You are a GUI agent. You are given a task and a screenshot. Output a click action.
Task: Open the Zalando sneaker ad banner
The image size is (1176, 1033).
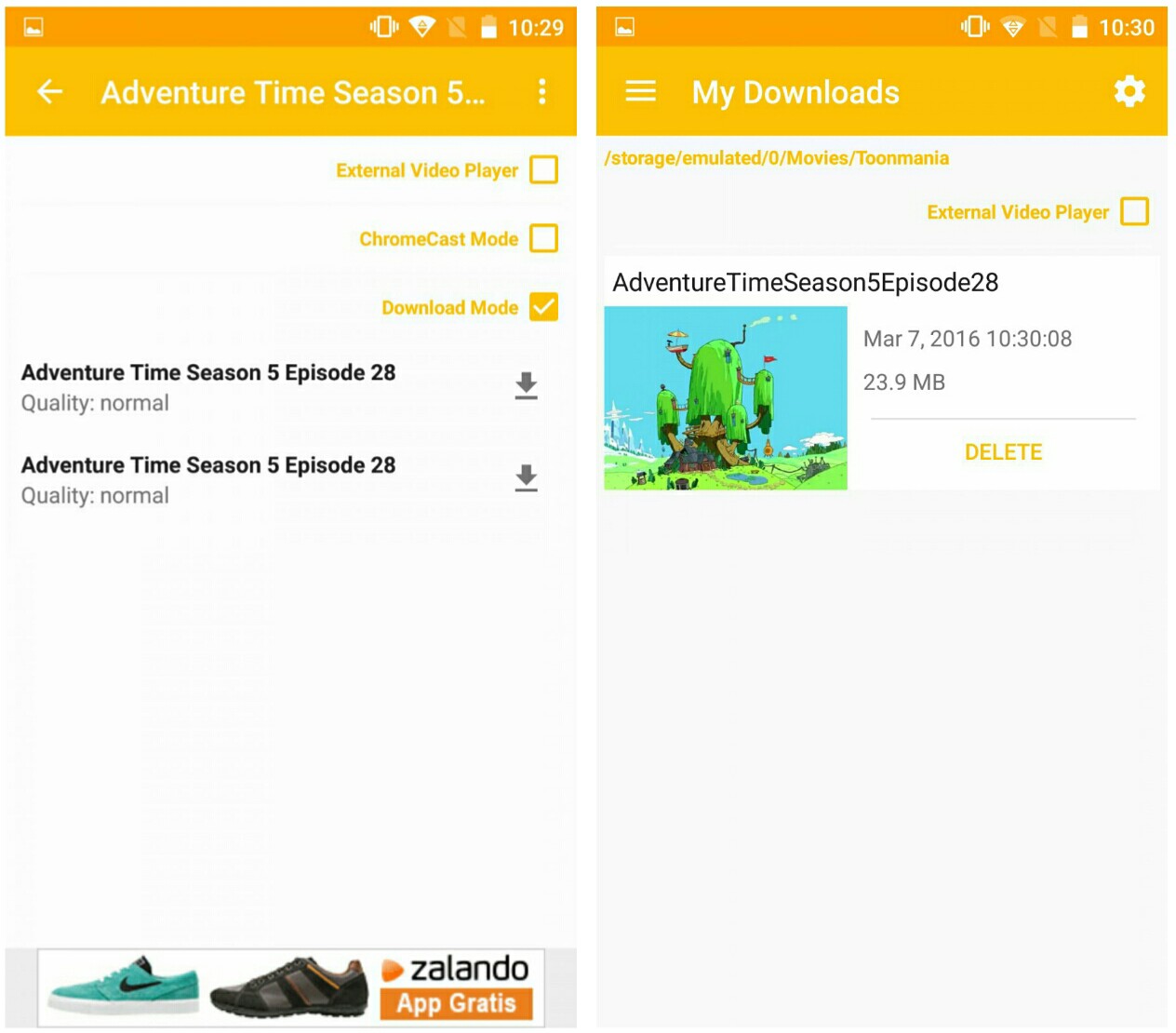pyautogui.click(x=291, y=987)
